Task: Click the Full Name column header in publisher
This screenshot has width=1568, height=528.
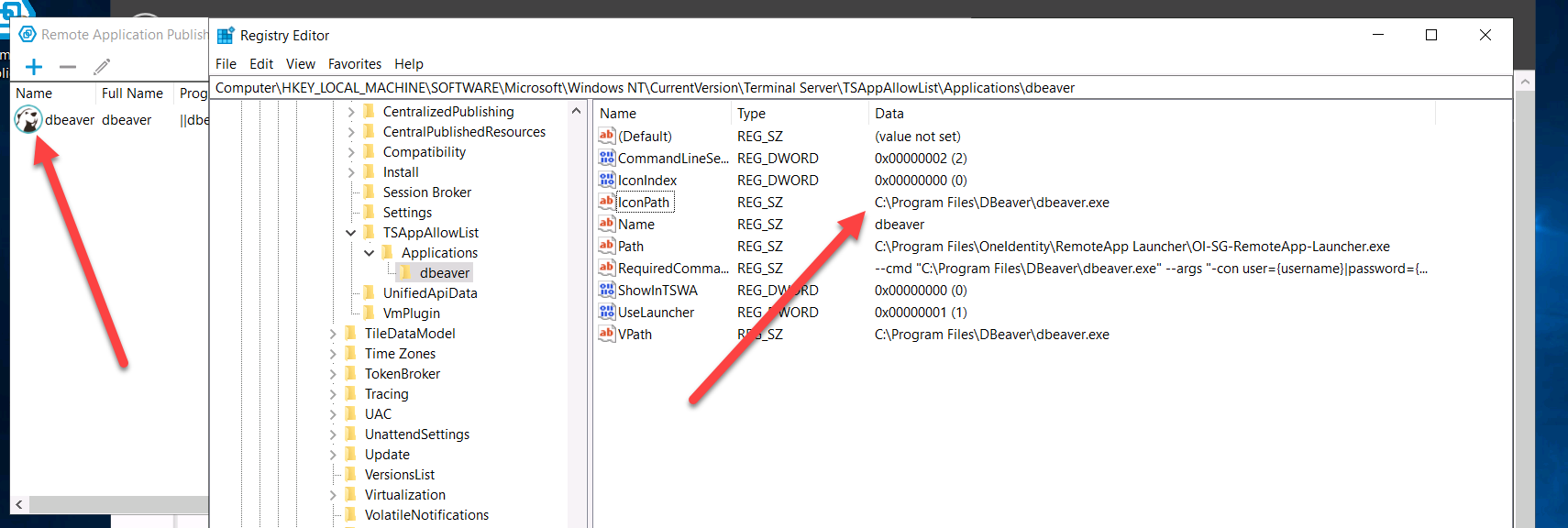Action: point(134,93)
